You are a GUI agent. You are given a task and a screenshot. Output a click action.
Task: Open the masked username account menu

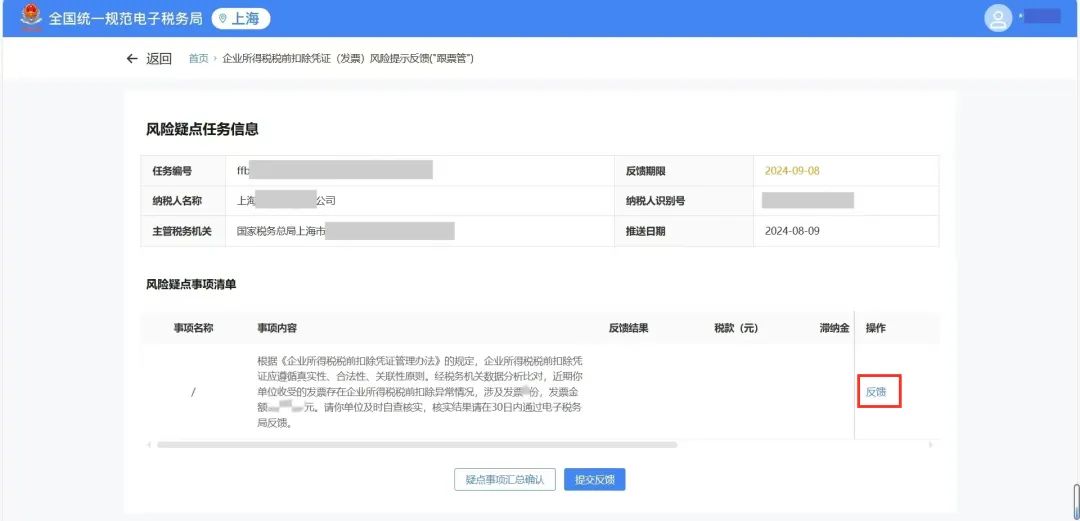coord(1040,17)
